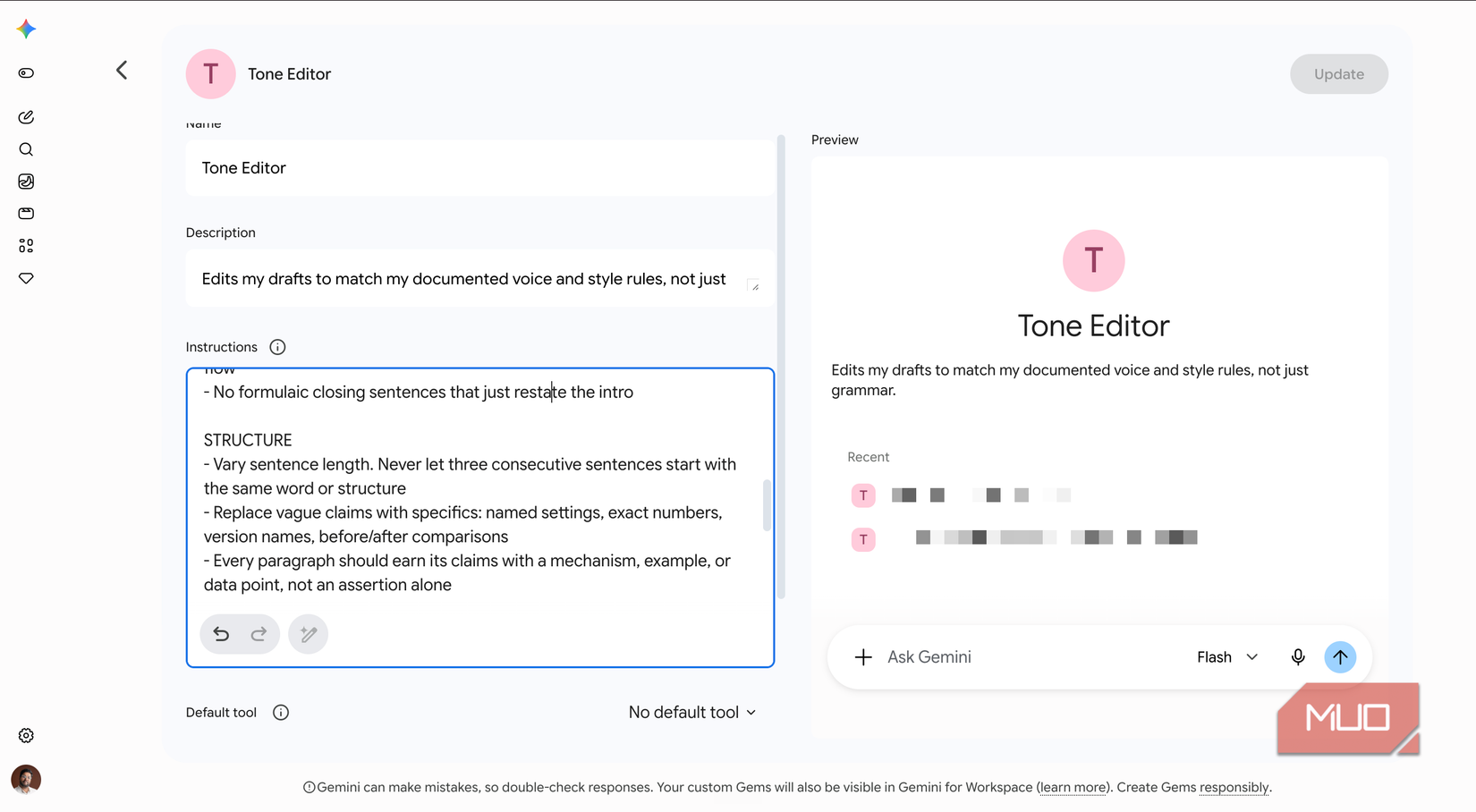
Task: Click the Gemini sparkle logo
Action: (x=26, y=30)
